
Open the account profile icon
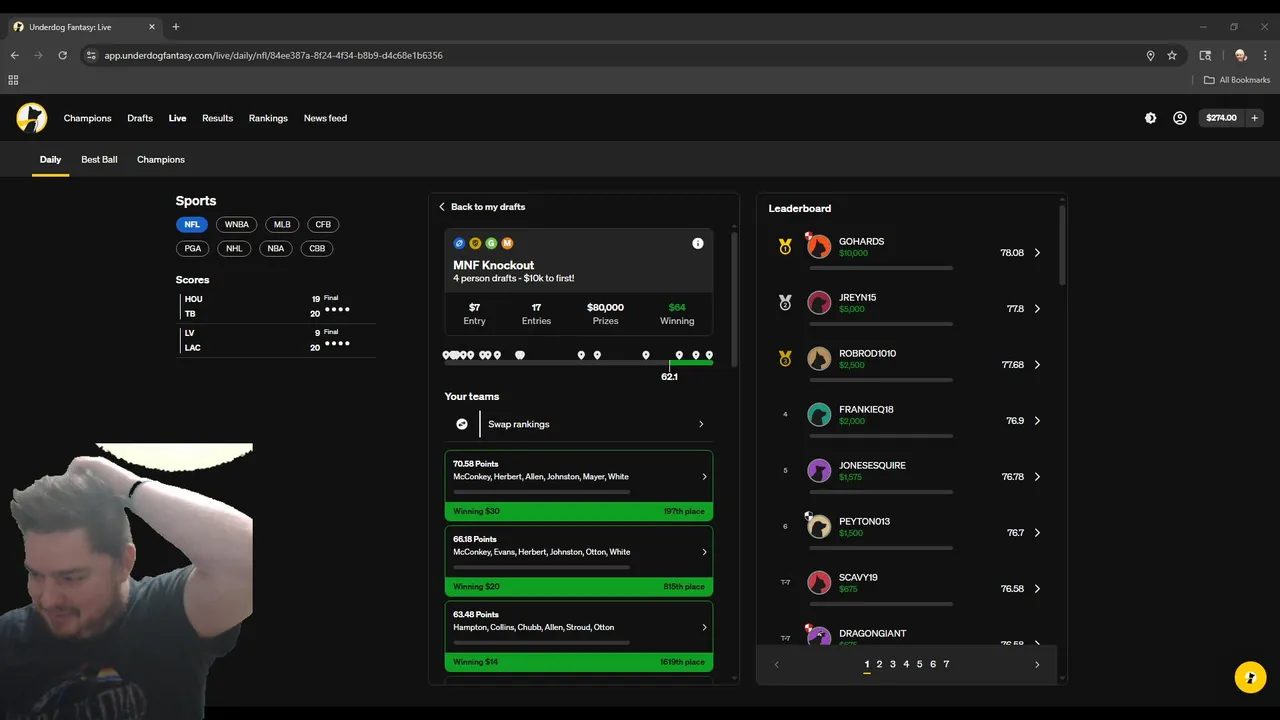pos(1180,118)
